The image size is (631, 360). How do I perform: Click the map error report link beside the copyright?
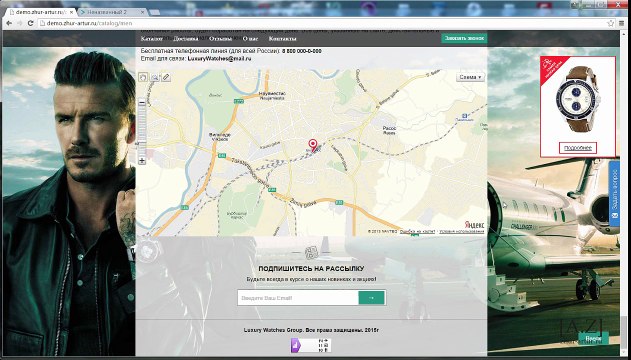[x=418, y=232]
